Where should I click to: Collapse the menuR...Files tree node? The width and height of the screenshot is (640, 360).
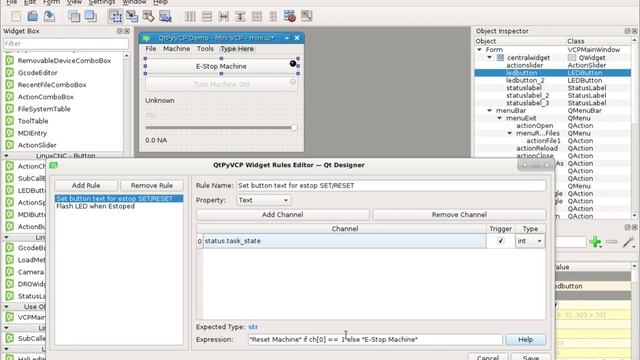point(509,133)
